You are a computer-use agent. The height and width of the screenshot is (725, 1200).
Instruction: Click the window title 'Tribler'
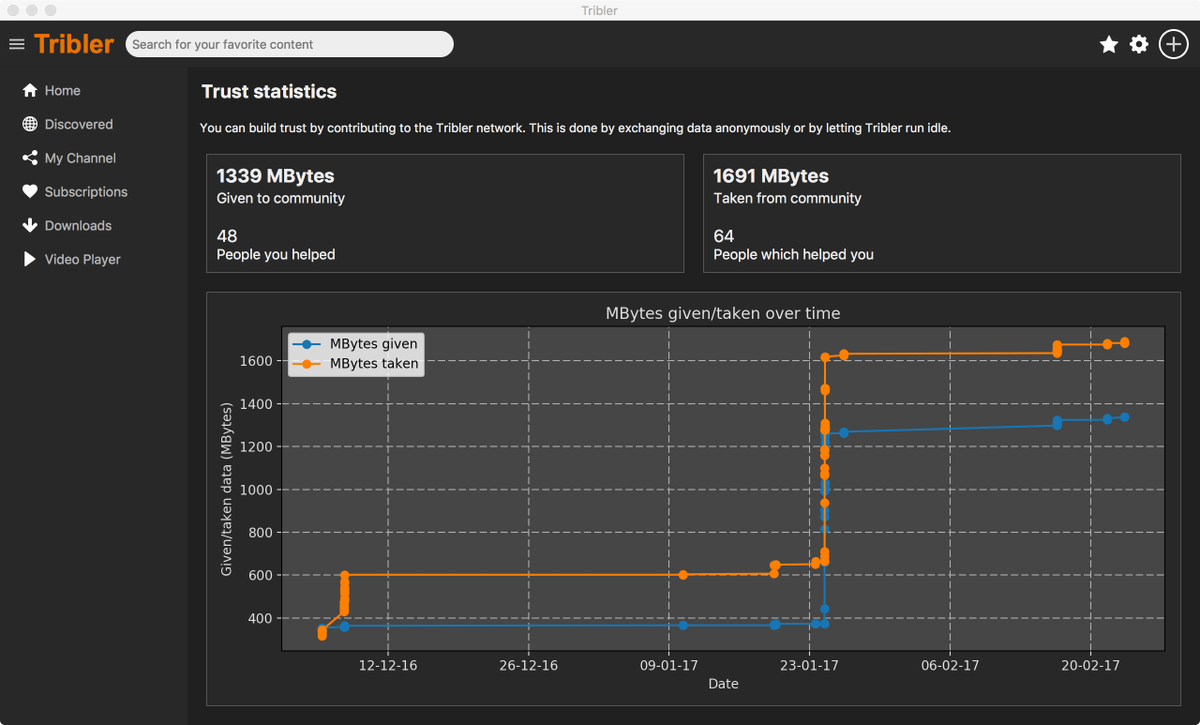coord(600,10)
